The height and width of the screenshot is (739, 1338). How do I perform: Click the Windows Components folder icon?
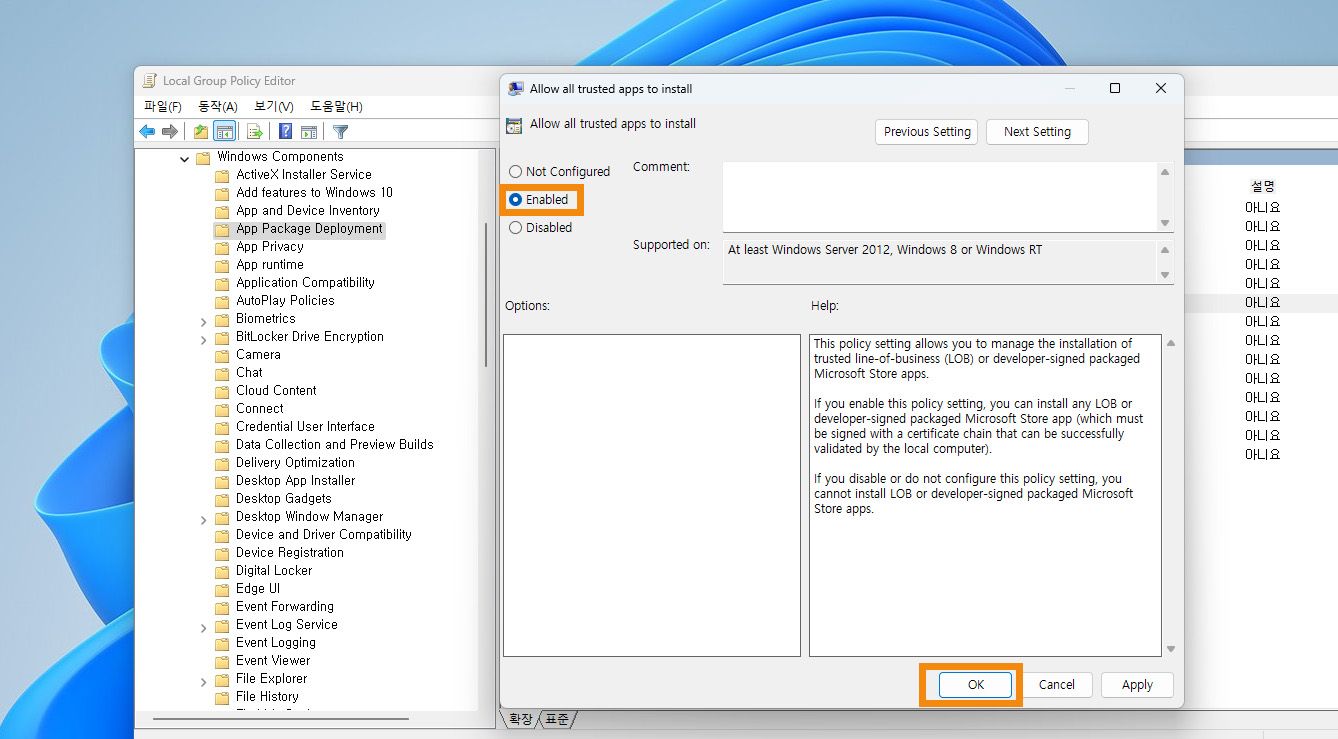[203, 157]
